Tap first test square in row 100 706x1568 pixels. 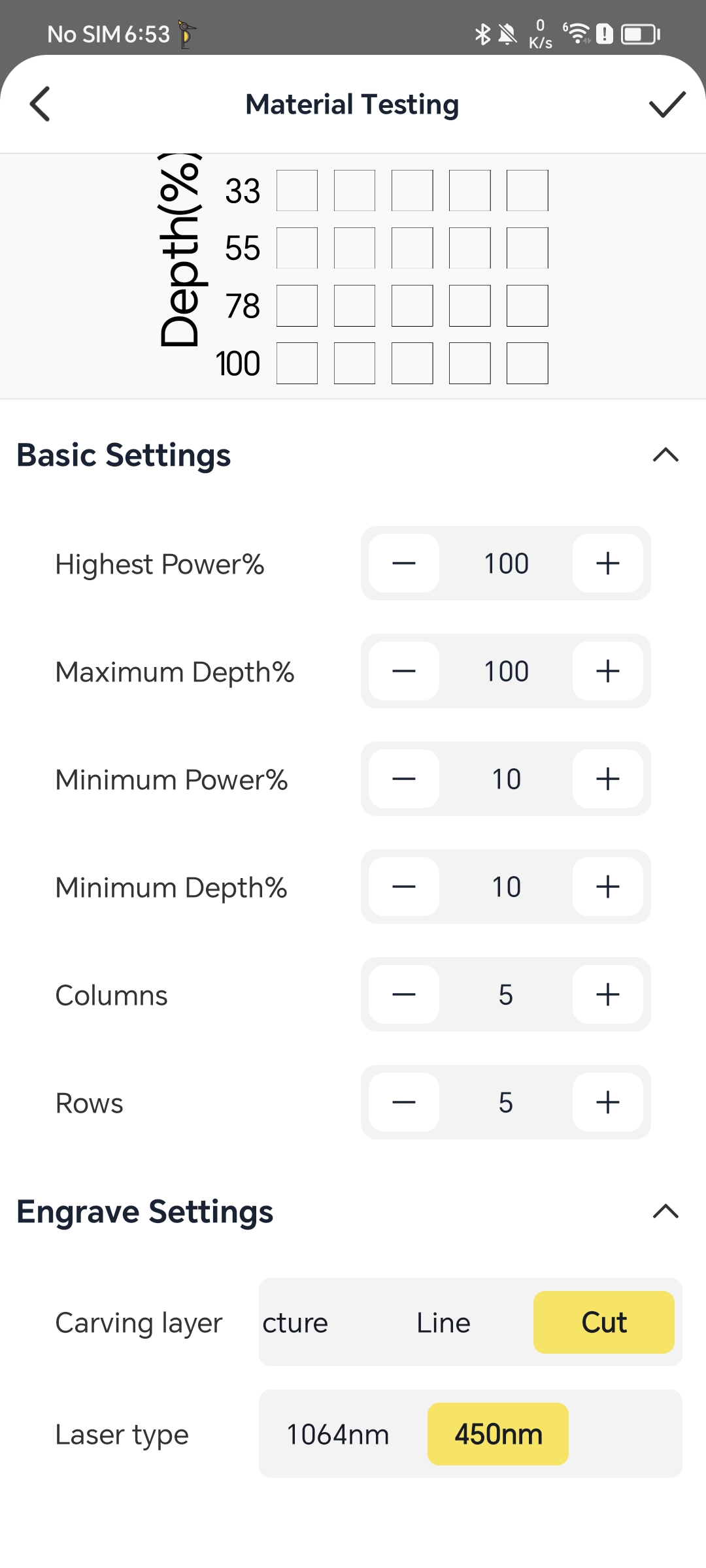[x=297, y=363]
